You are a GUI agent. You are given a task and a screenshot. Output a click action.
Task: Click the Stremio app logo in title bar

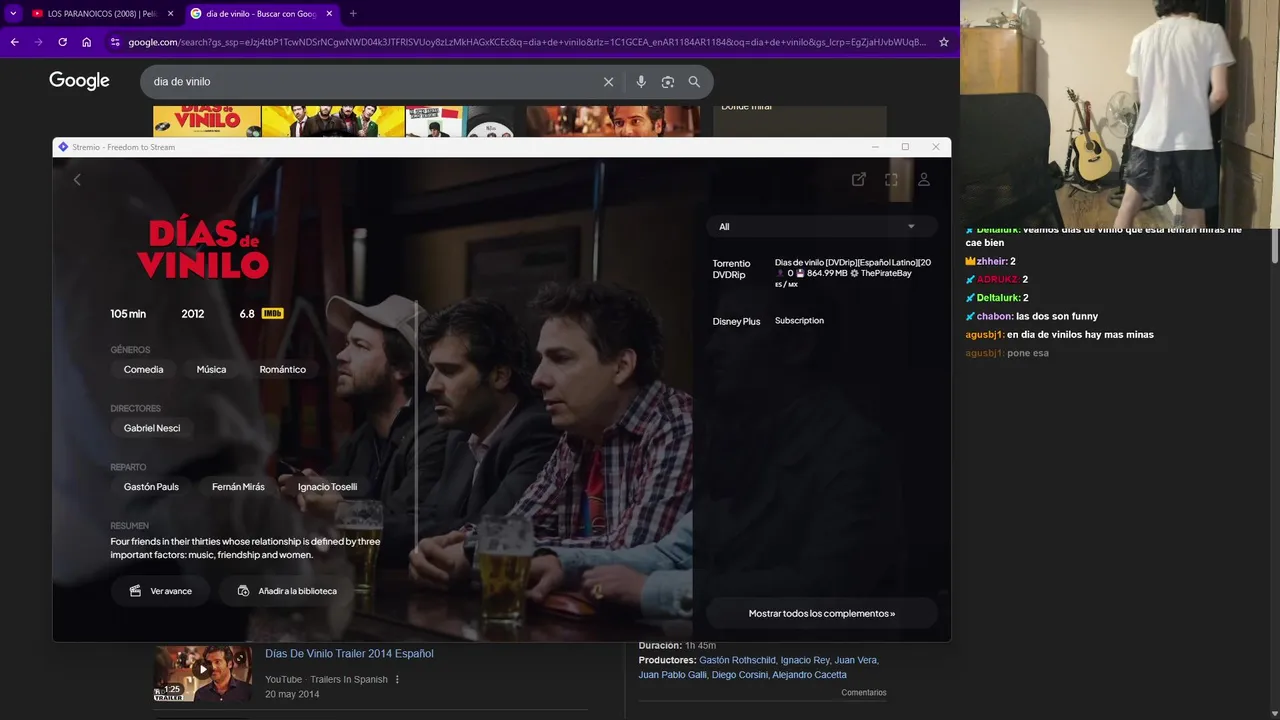tap(63, 147)
